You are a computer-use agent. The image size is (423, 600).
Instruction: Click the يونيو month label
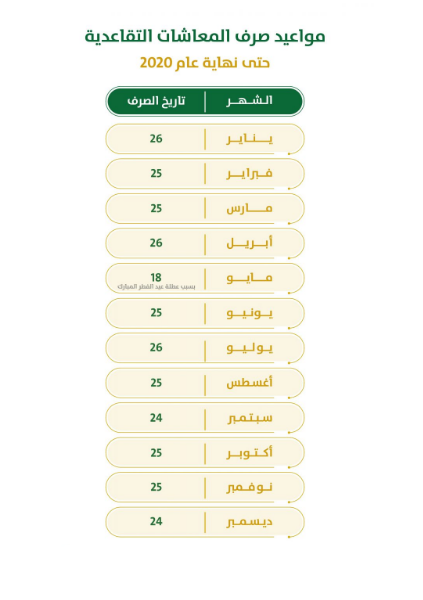250,313
